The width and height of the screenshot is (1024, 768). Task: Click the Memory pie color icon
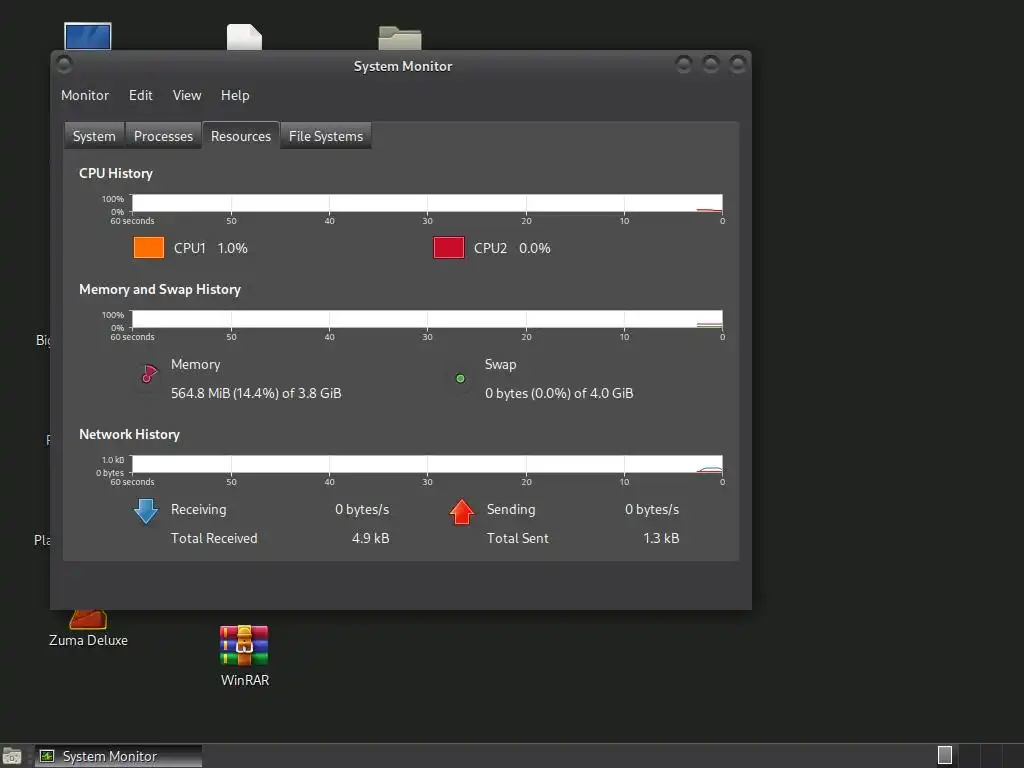click(x=149, y=374)
